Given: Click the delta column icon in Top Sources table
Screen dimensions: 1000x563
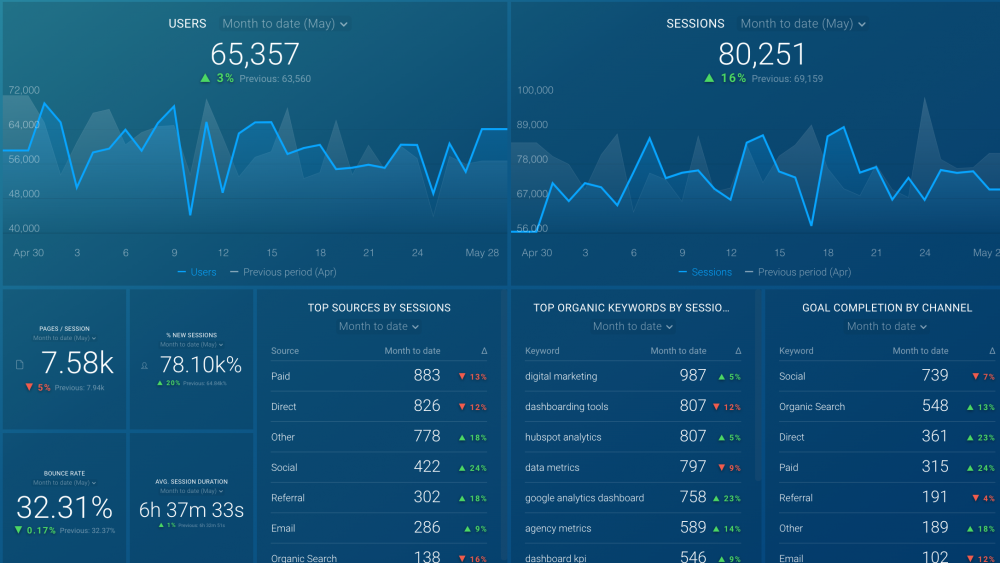Looking at the screenshot, I should pos(485,351).
